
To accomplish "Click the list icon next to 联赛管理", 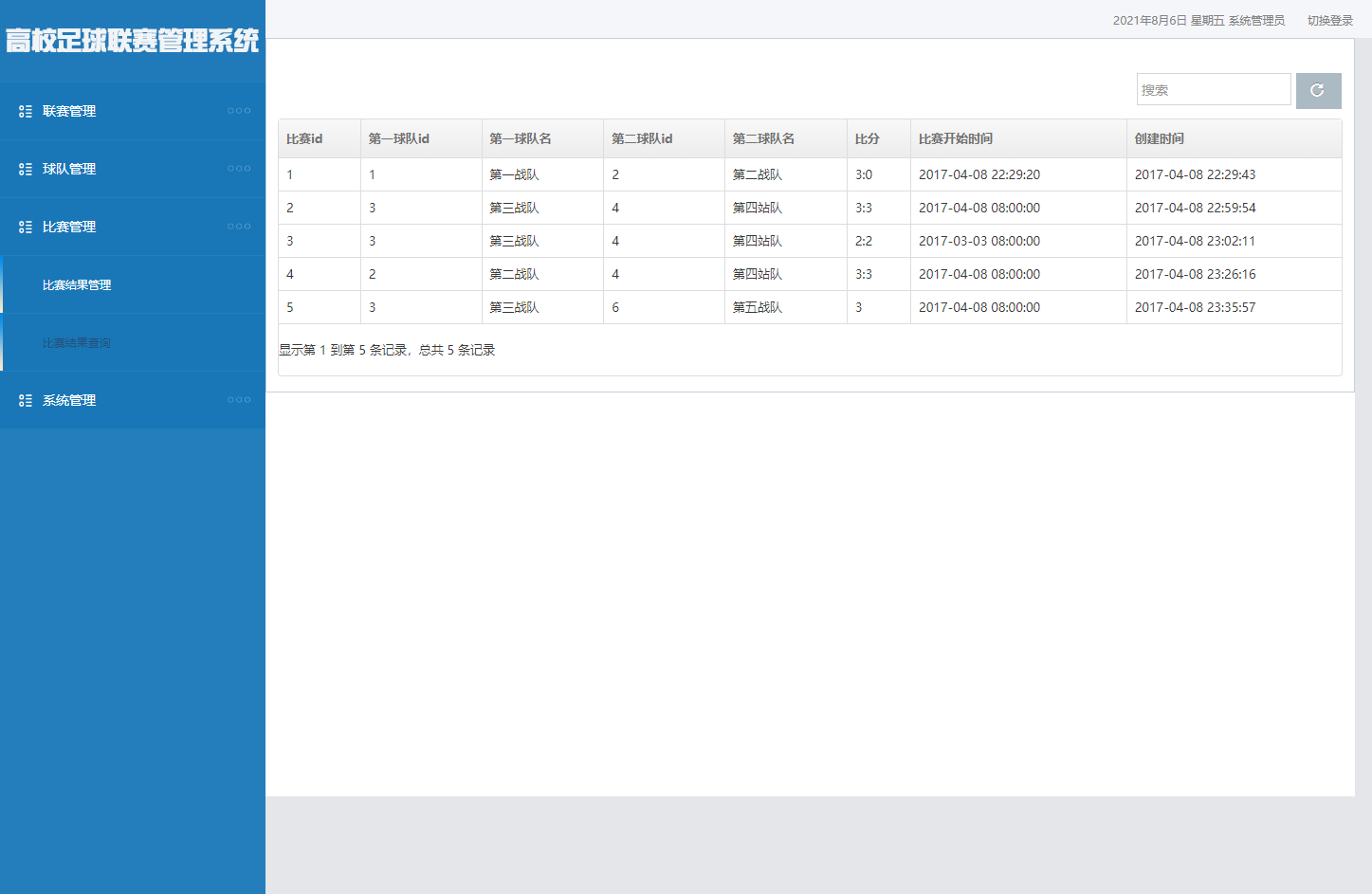I will [x=26, y=112].
